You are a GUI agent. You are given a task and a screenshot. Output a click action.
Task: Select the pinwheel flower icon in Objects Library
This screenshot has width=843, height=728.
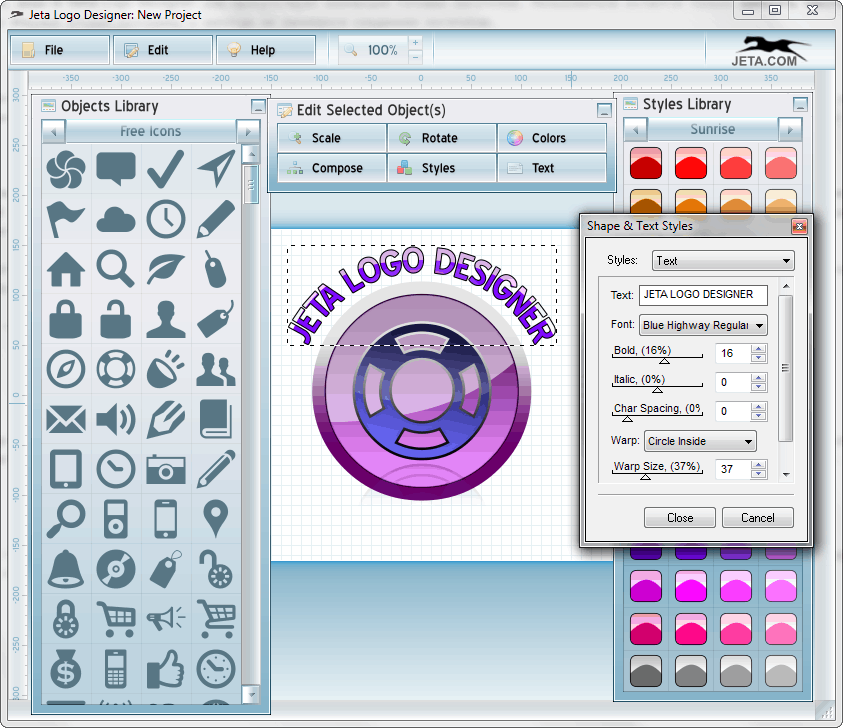coord(66,169)
